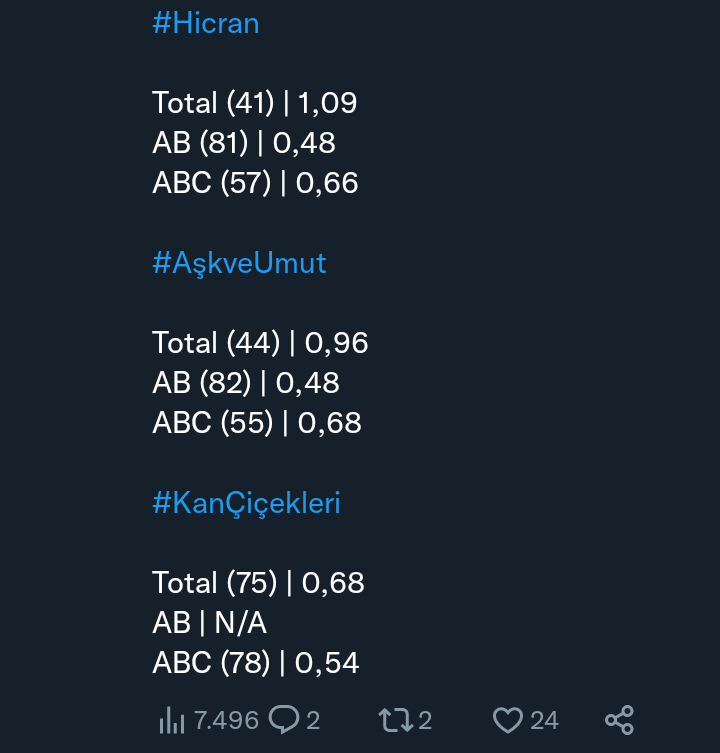Click the 7.496 views number
This screenshot has width=720, height=753.
[x=226, y=720]
